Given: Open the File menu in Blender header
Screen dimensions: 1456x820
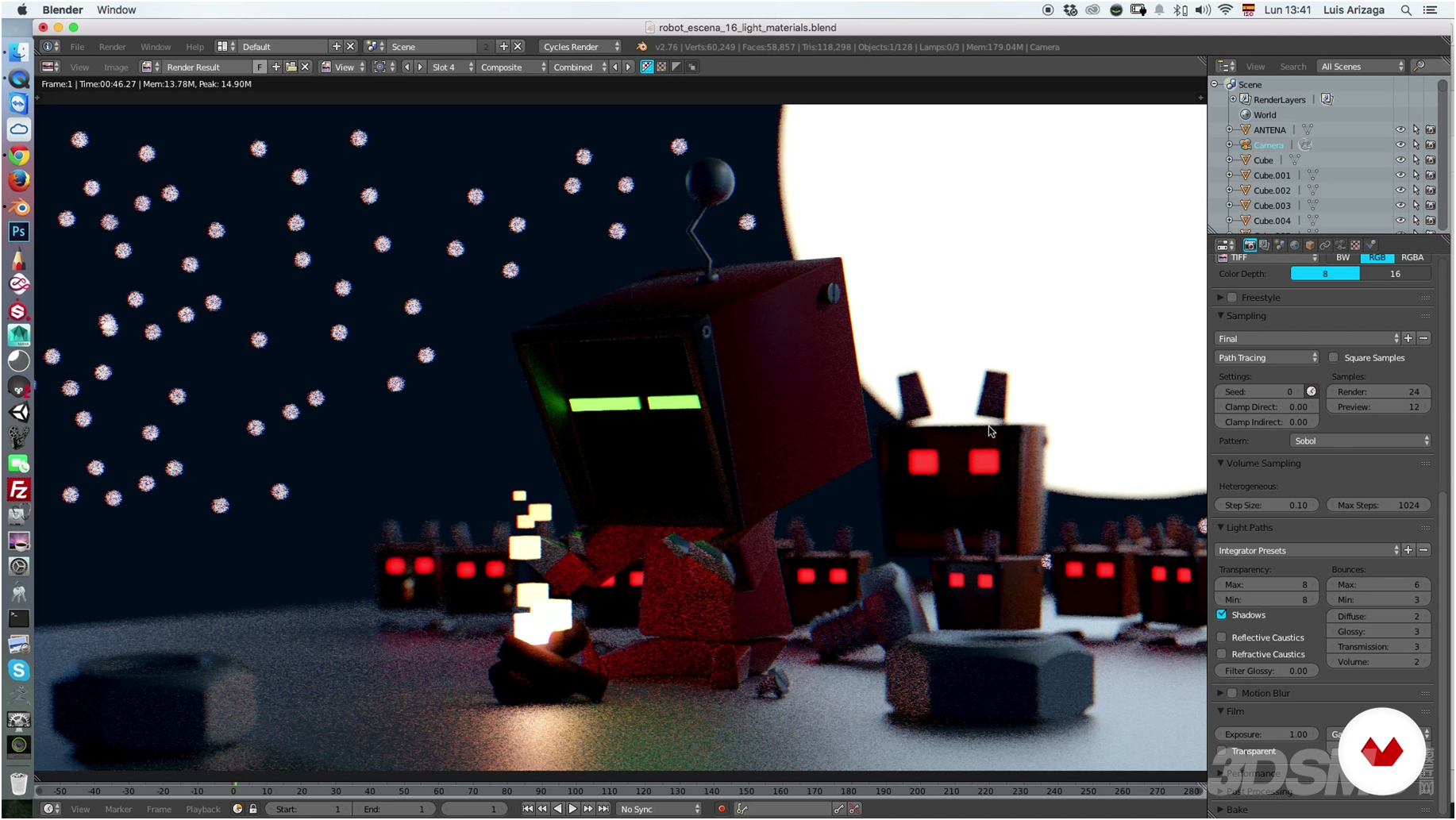Looking at the screenshot, I should [x=77, y=47].
